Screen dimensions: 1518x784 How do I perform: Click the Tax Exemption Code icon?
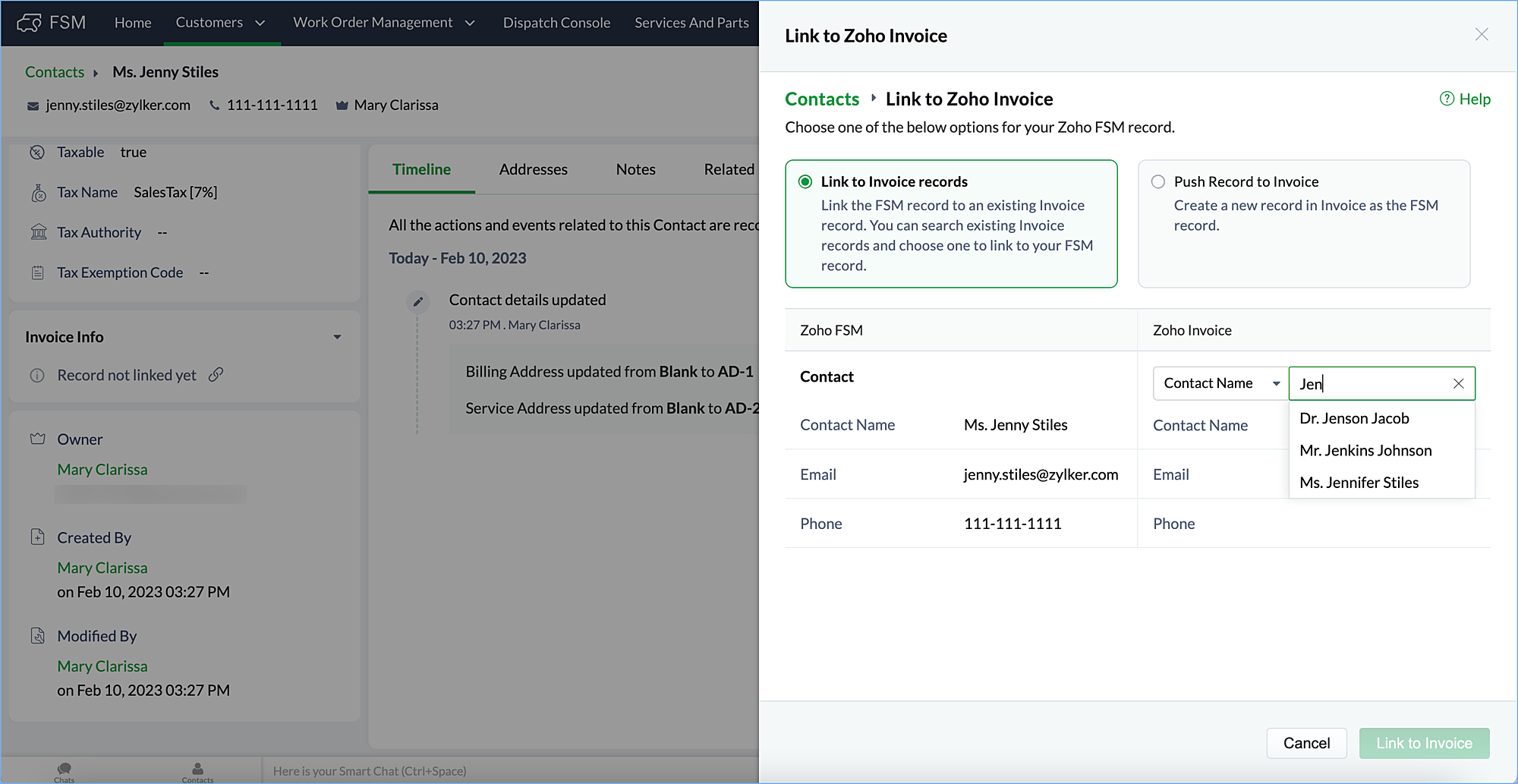(x=38, y=272)
